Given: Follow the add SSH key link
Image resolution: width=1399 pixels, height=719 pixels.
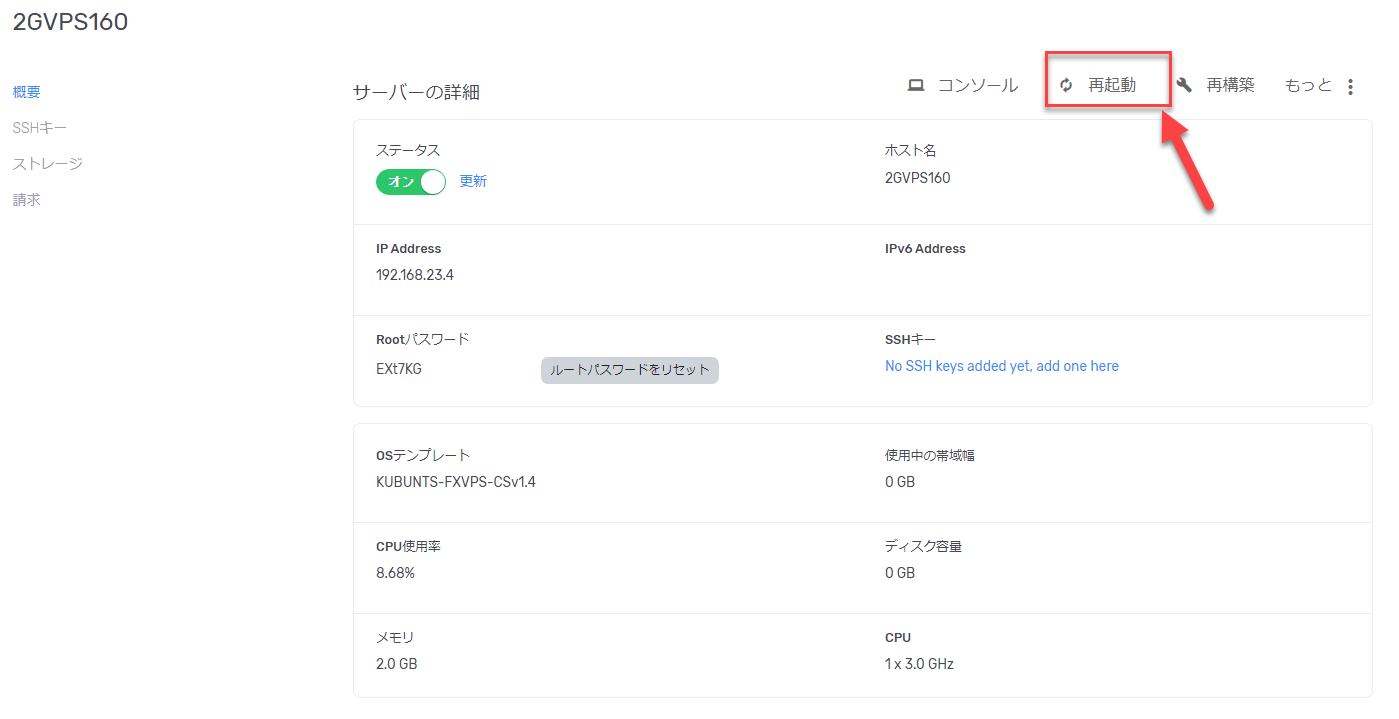Looking at the screenshot, I should pyautogui.click(x=1001, y=366).
